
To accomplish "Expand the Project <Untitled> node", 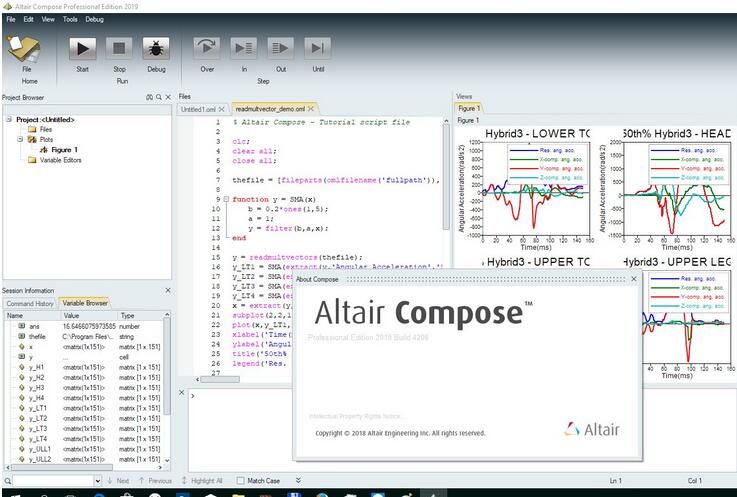I will (8, 119).
